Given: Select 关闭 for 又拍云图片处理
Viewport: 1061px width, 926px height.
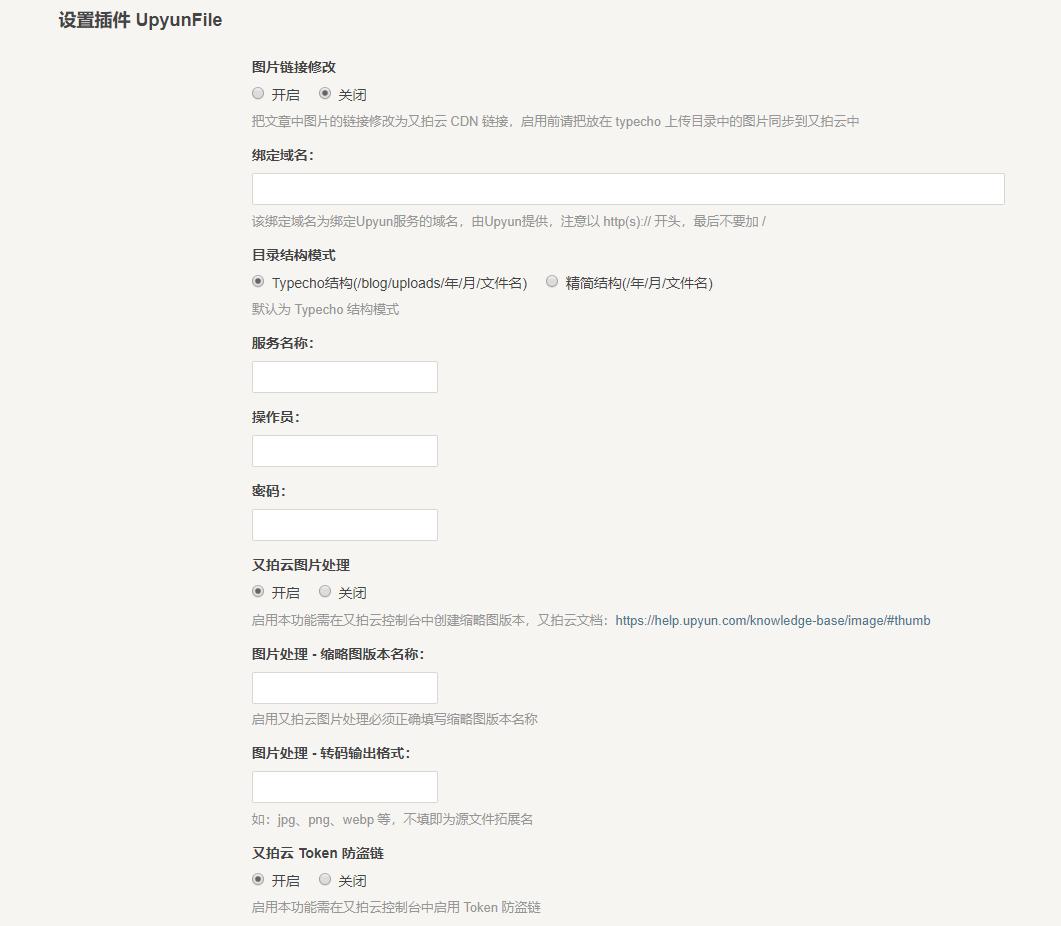Looking at the screenshot, I should 325,592.
